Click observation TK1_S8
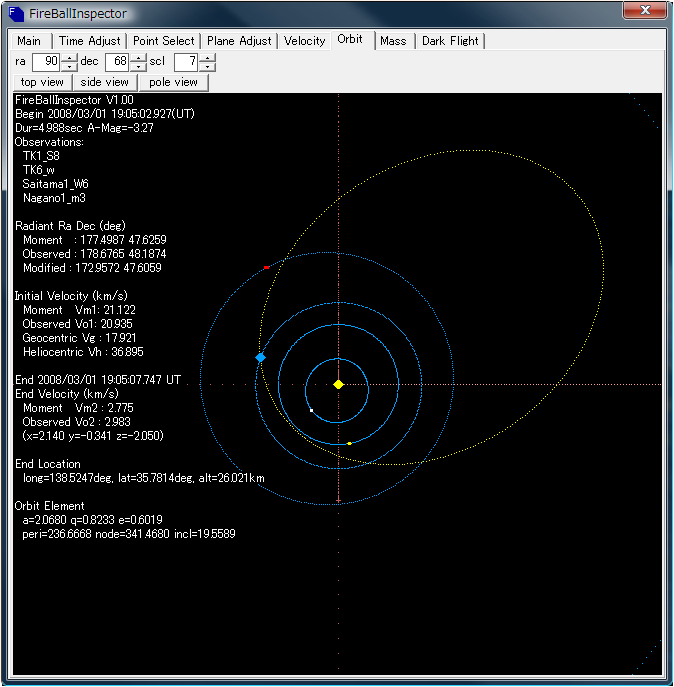This screenshot has width=674, height=687. [41, 156]
